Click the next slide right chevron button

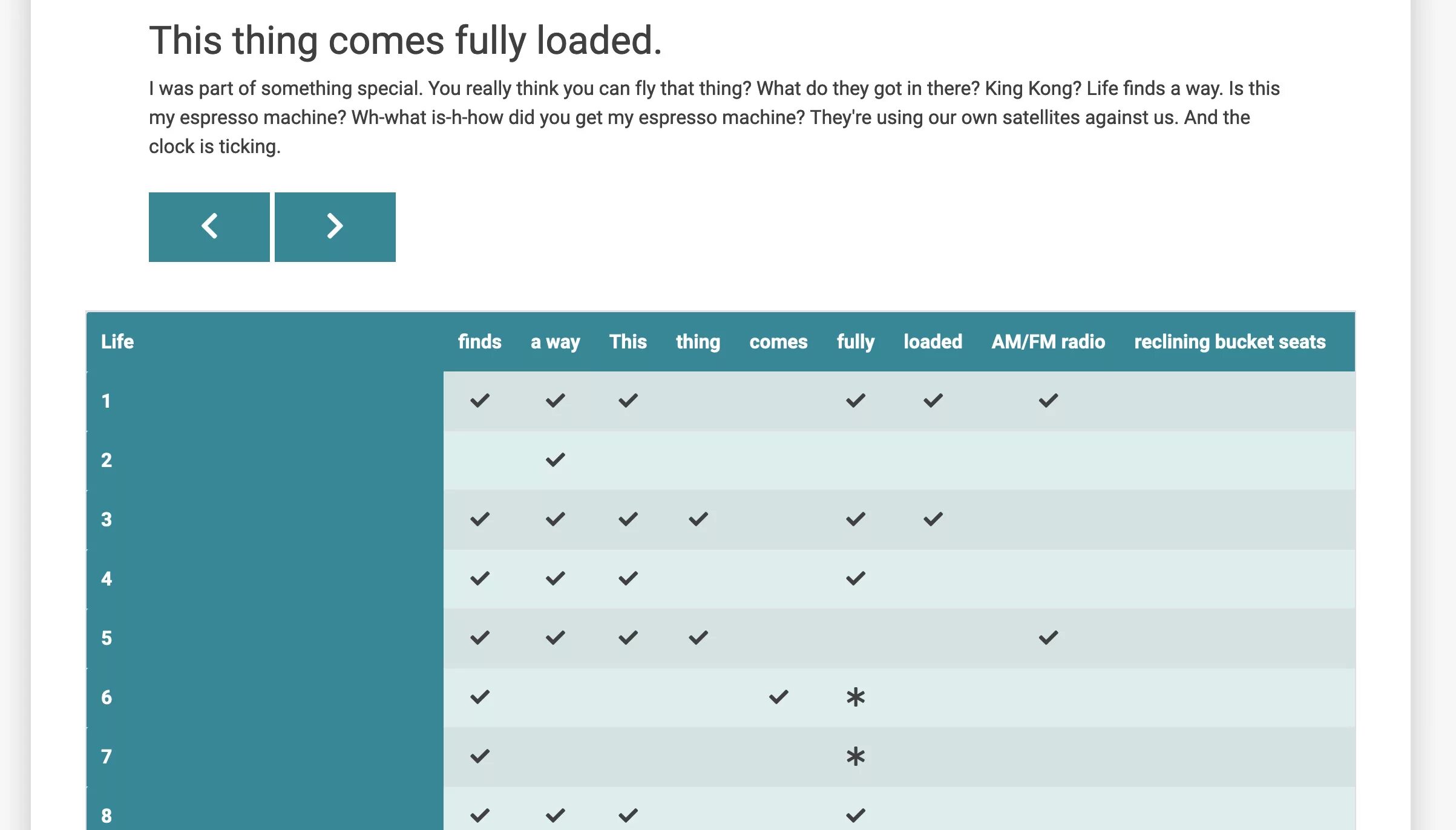pyautogui.click(x=335, y=227)
